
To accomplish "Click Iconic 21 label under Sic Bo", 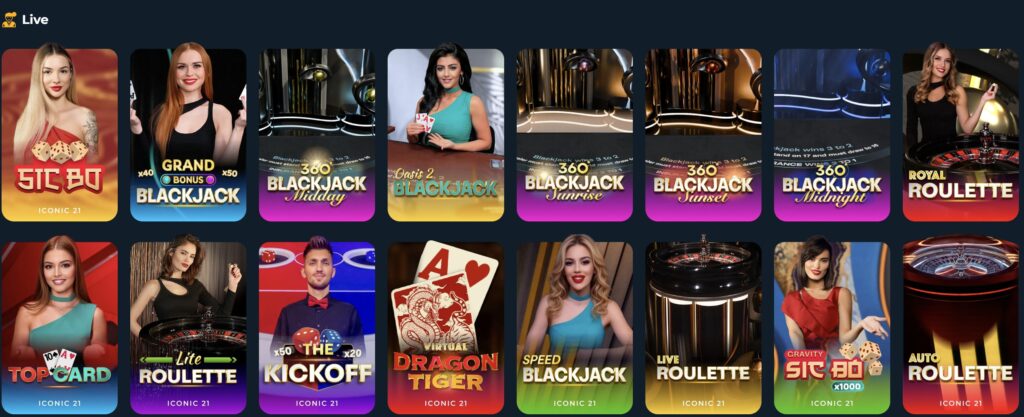I will (x=59, y=210).
